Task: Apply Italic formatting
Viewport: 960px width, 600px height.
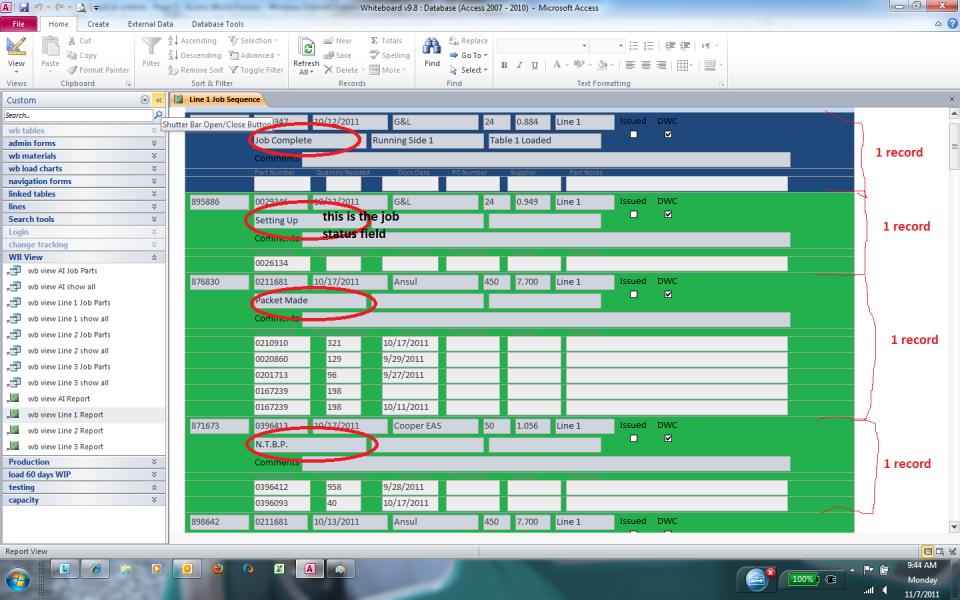Action: pos(519,65)
